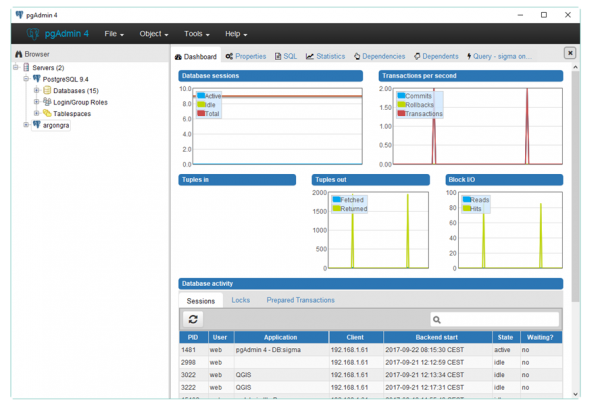Collapse the PostgreSQL 9.4 server node
The image size is (600, 406).
point(25,79)
